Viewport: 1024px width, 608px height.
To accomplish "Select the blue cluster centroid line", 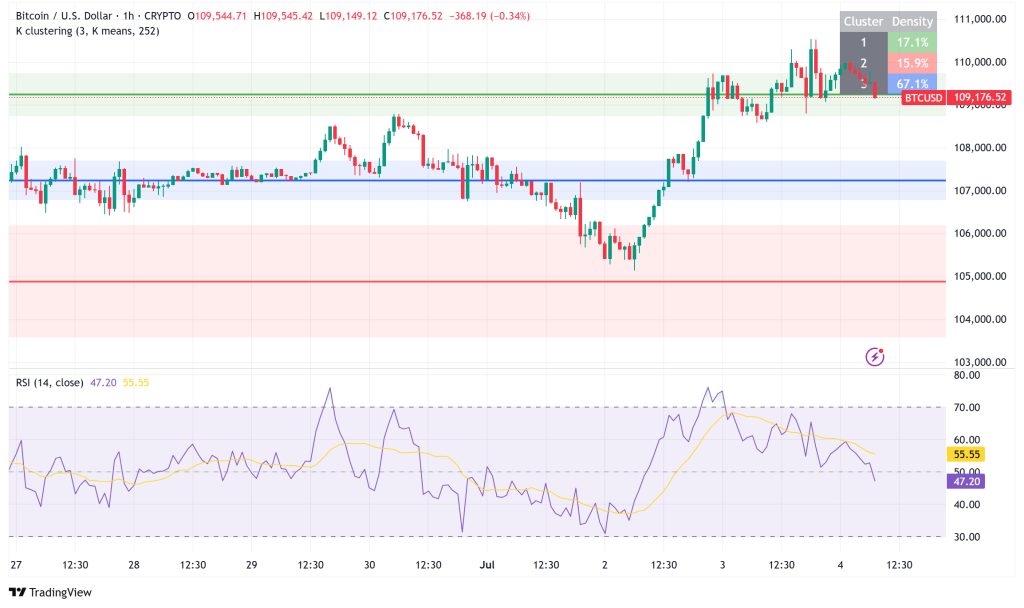I will tap(477, 180).
